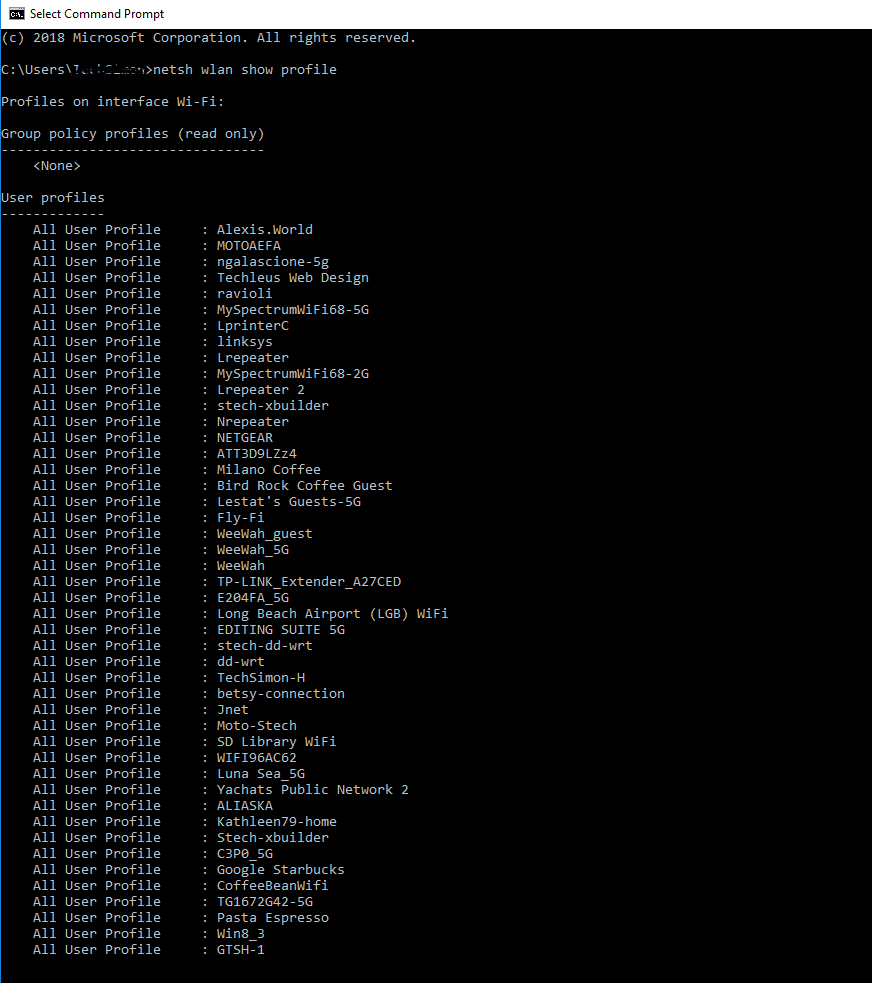Screen dimensions: 872x983
Task: Click the '<None>' entry
Action: click(57, 166)
